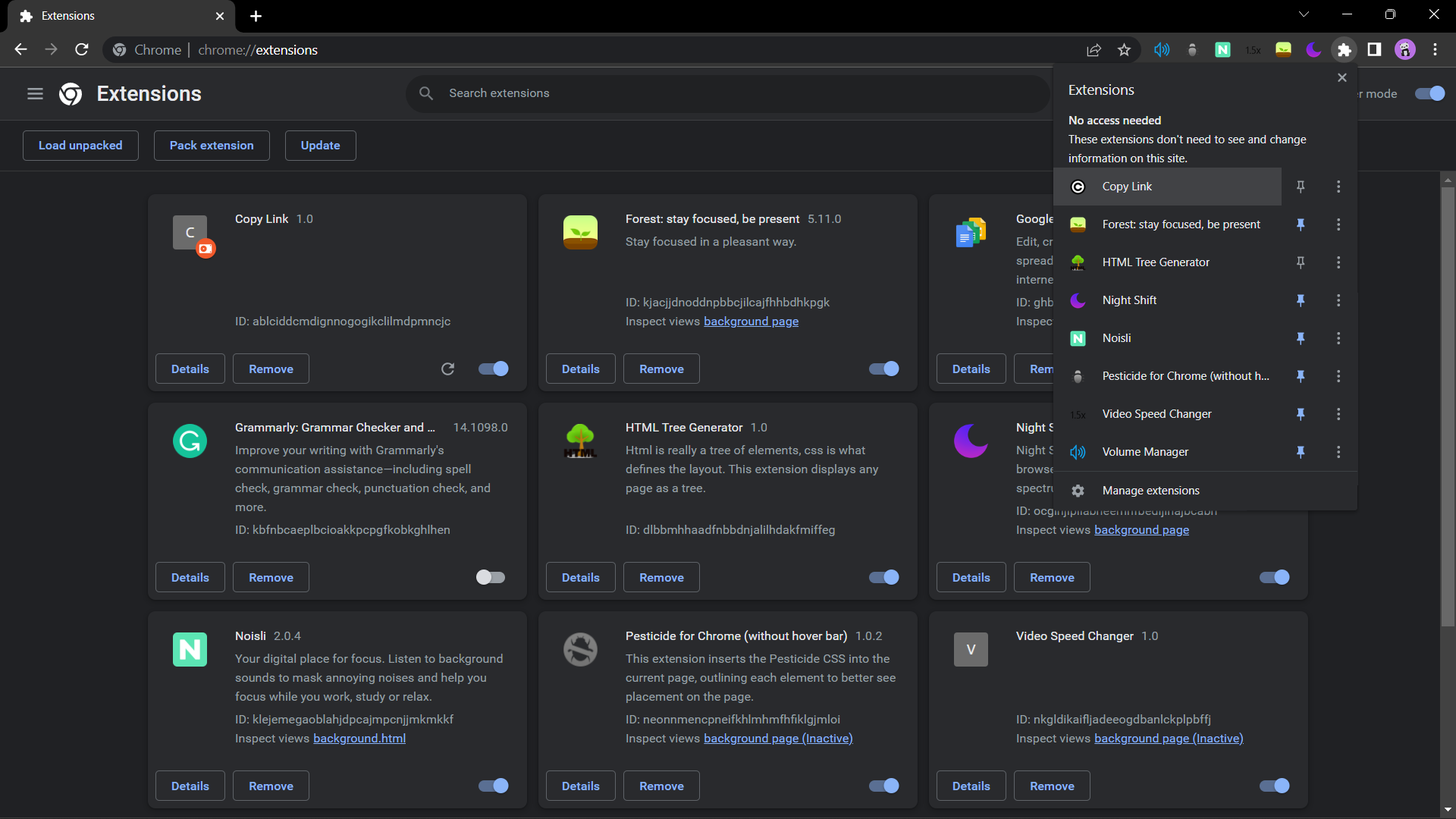Select Volume Manager in popup list
Image resolution: width=1456 pixels, height=819 pixels.
click(x=1168, y=452)
